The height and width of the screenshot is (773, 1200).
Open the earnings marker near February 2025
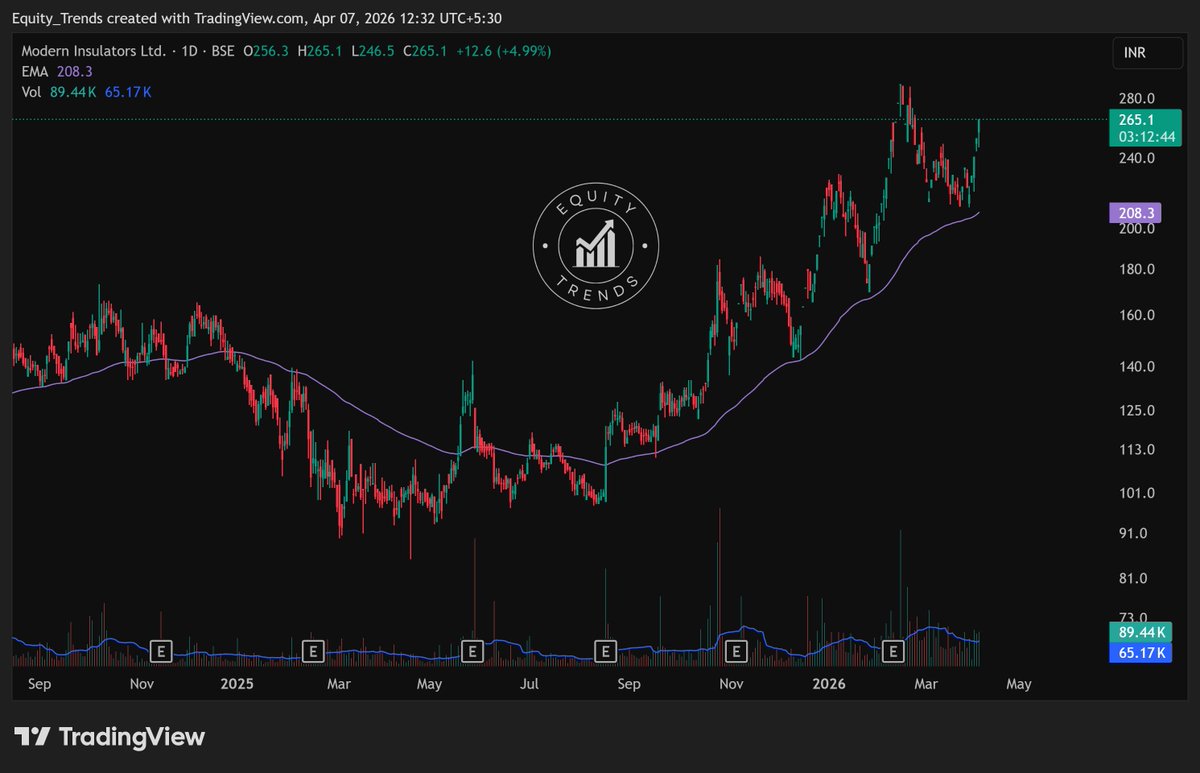tap(313, 652)
